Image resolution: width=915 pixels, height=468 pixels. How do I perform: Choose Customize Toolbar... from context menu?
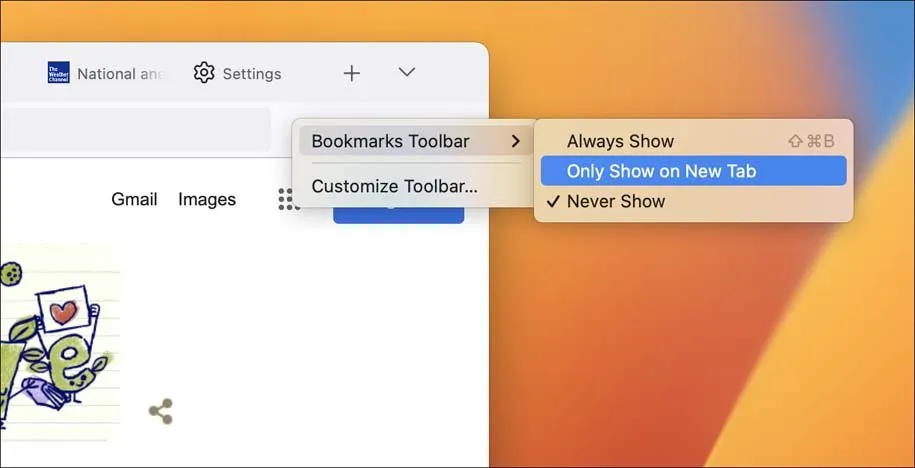pos(394,186)
